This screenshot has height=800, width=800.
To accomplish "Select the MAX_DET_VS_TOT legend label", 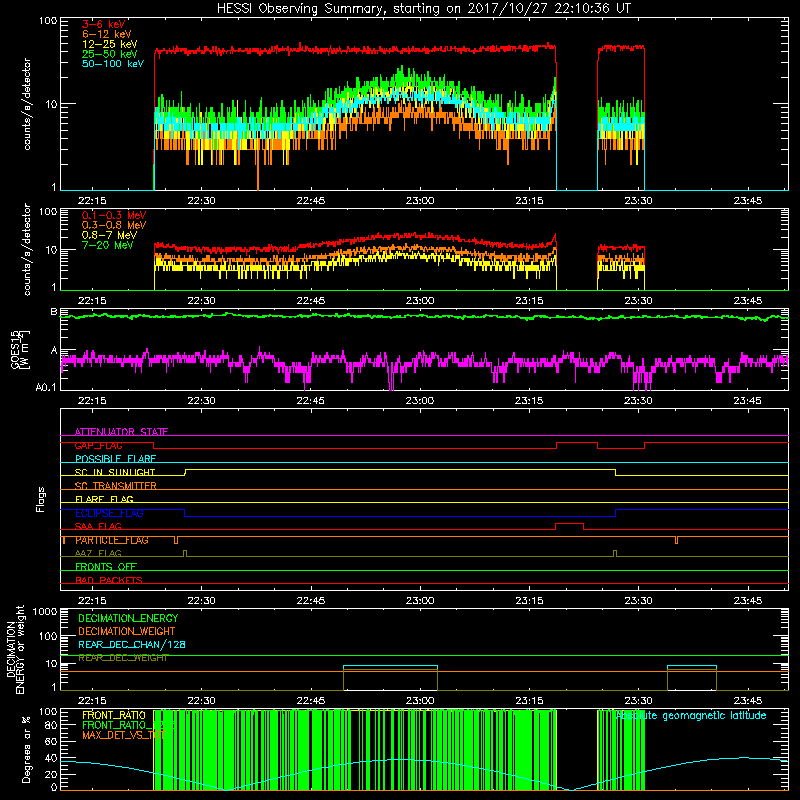I will (124, 735).
